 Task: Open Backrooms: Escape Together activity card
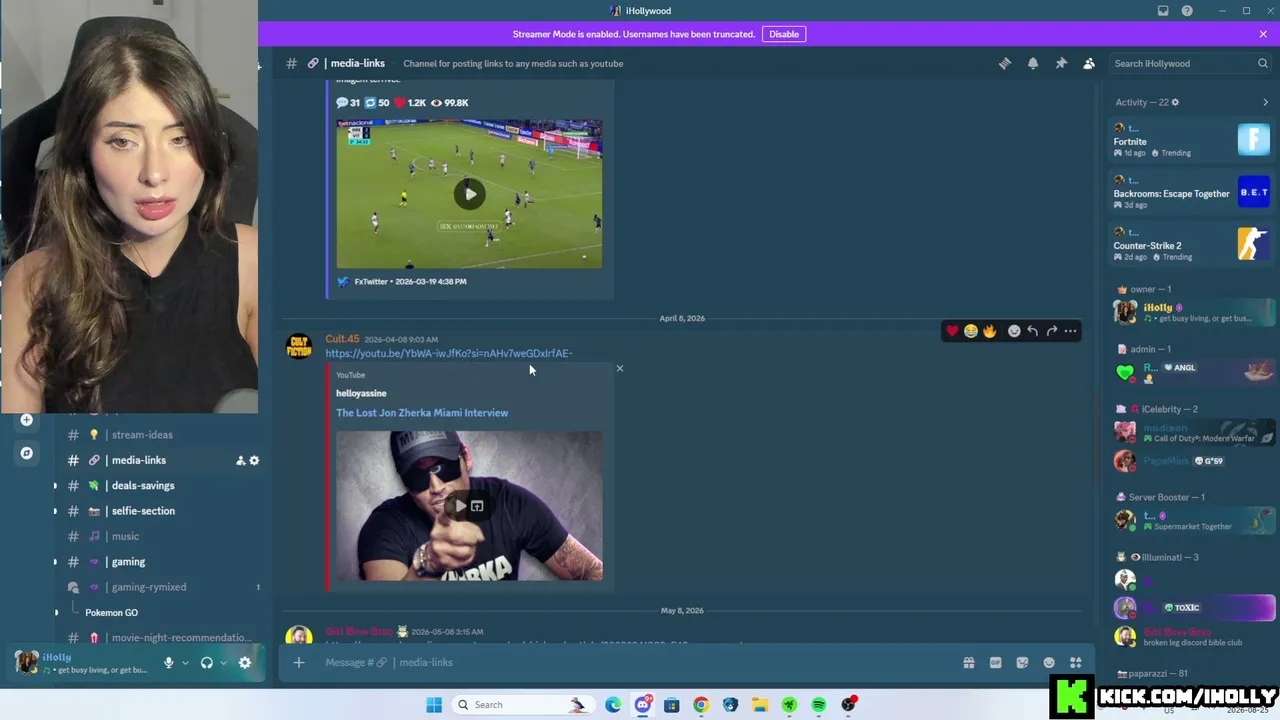pos(1191,193)
